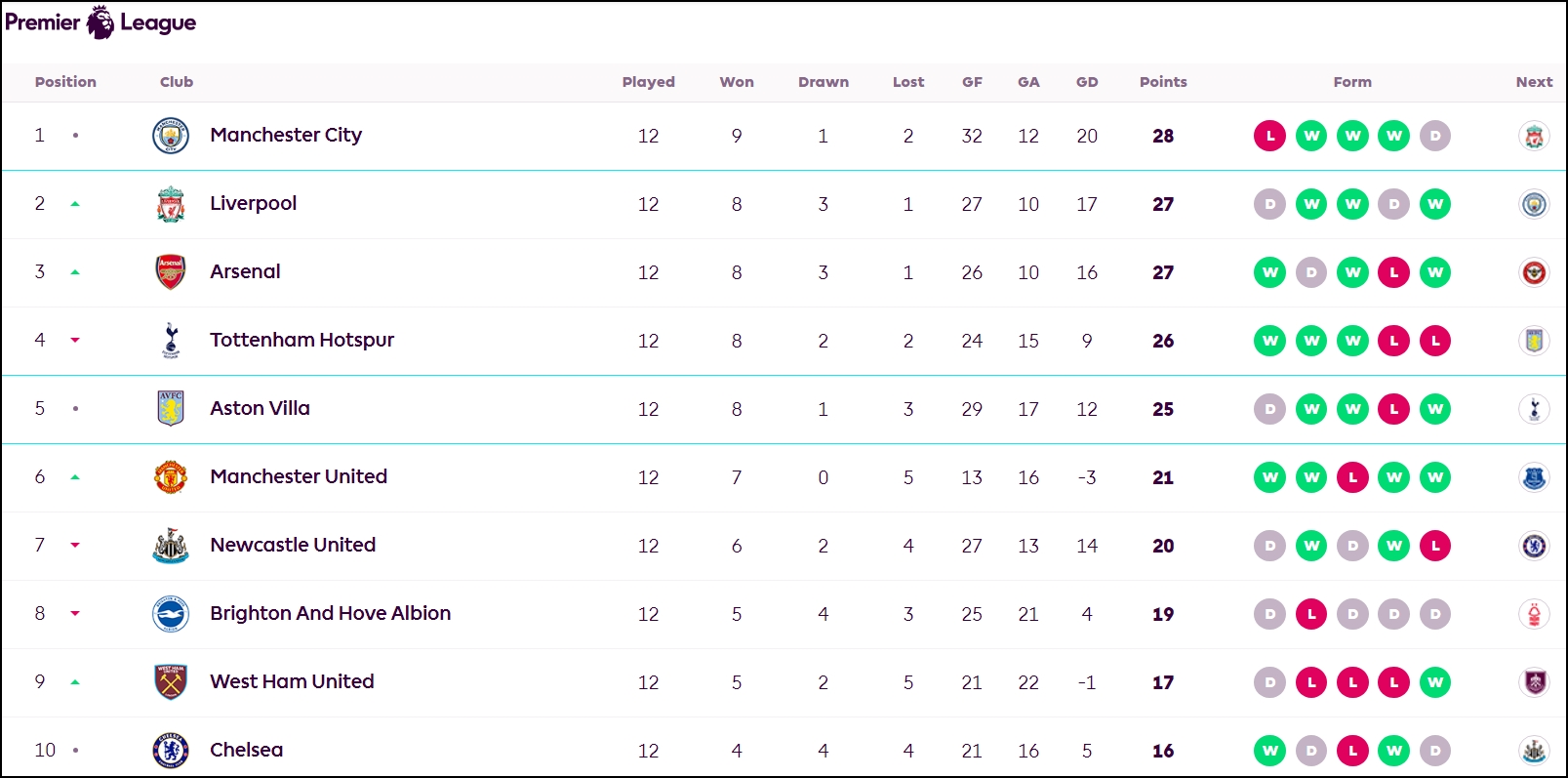This screenshot has width=1568, height=778.
Task: Click Tottenham's red downward position arrow
Action: (76, 341)
